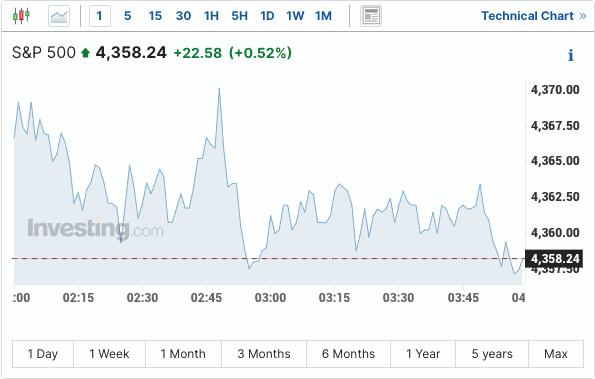595x379 pixels.
Task: Click the 4,370.00 axis label
Action: (x=555, y=90)
